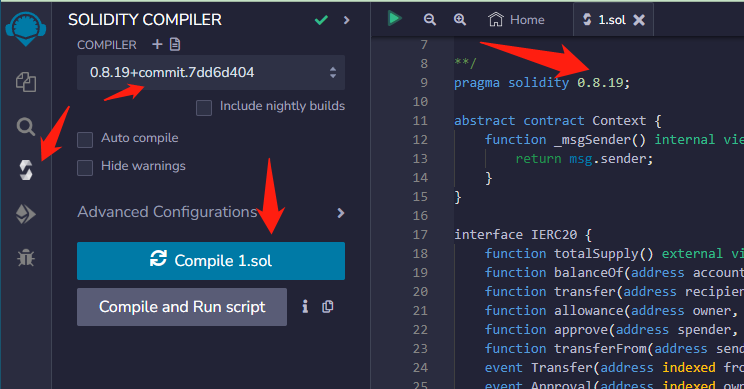Open the Search in files sidebar icon
The image size is (744, 389).
(26, 127)
